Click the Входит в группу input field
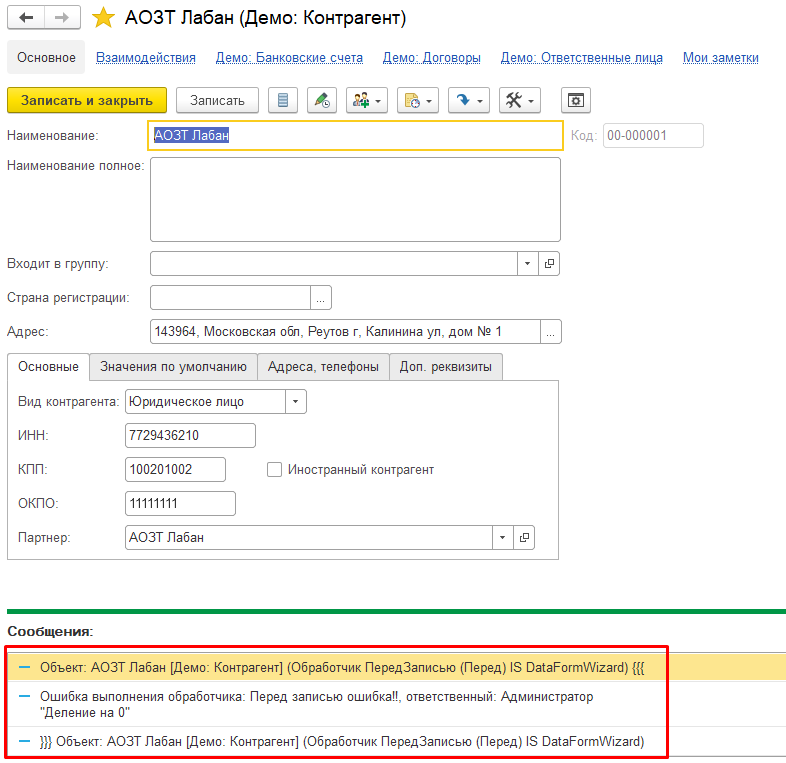The image size is (786, 763). (333, 263)
